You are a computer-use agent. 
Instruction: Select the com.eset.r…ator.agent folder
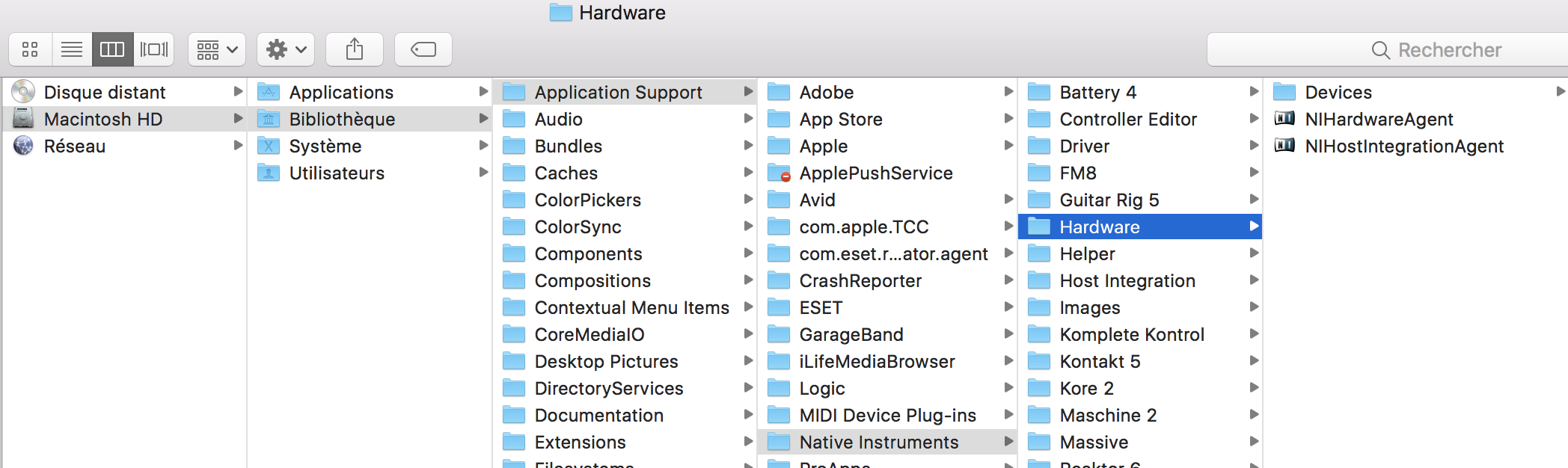[x=887, y=253]
